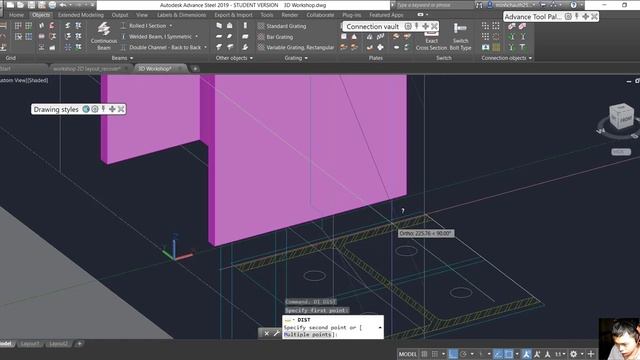The image size is (640, 360).
Task: Open command line customize wrench
Action: coord(276,333)
